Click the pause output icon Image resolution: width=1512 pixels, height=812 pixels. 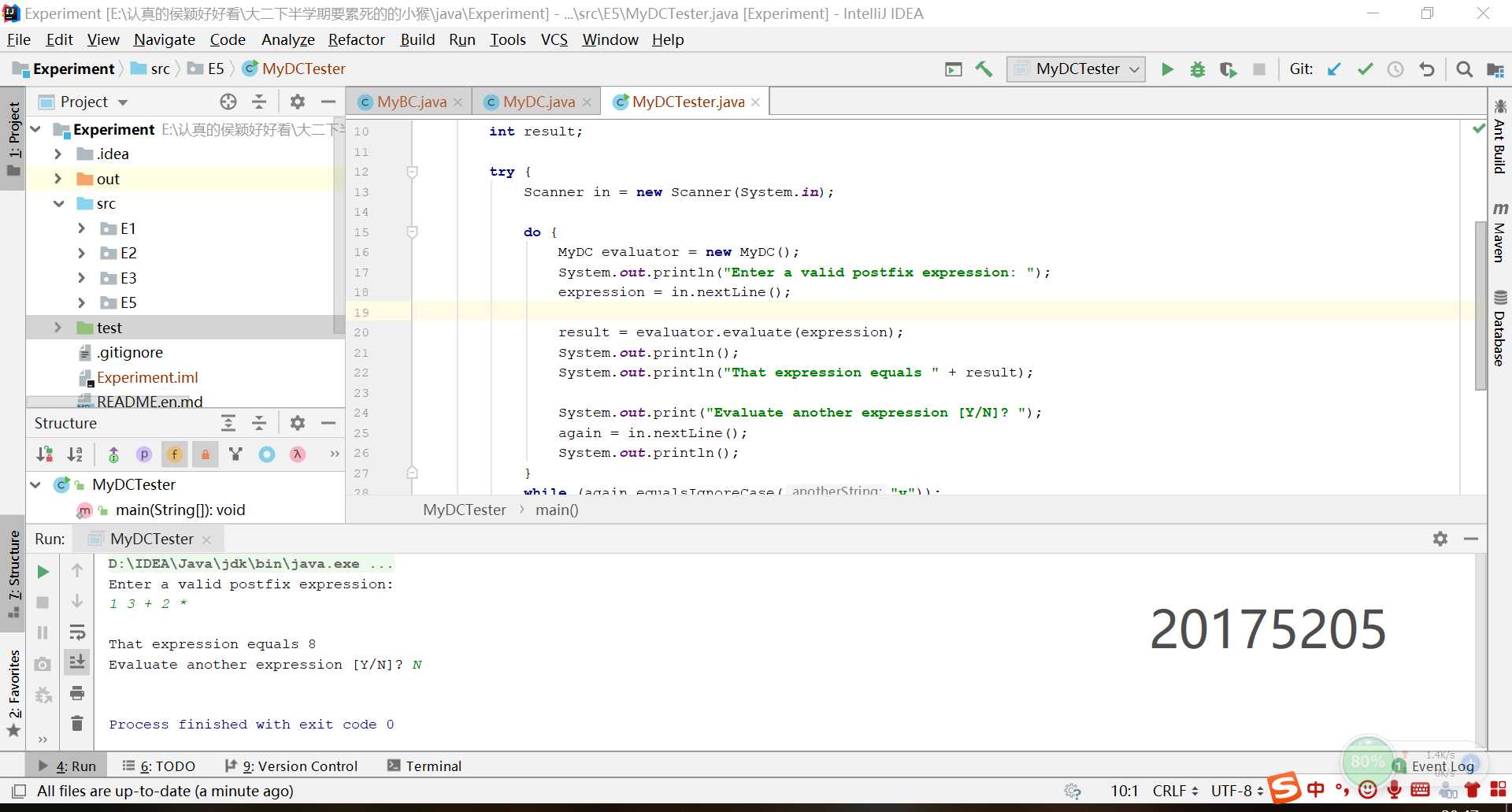[43, 632]
